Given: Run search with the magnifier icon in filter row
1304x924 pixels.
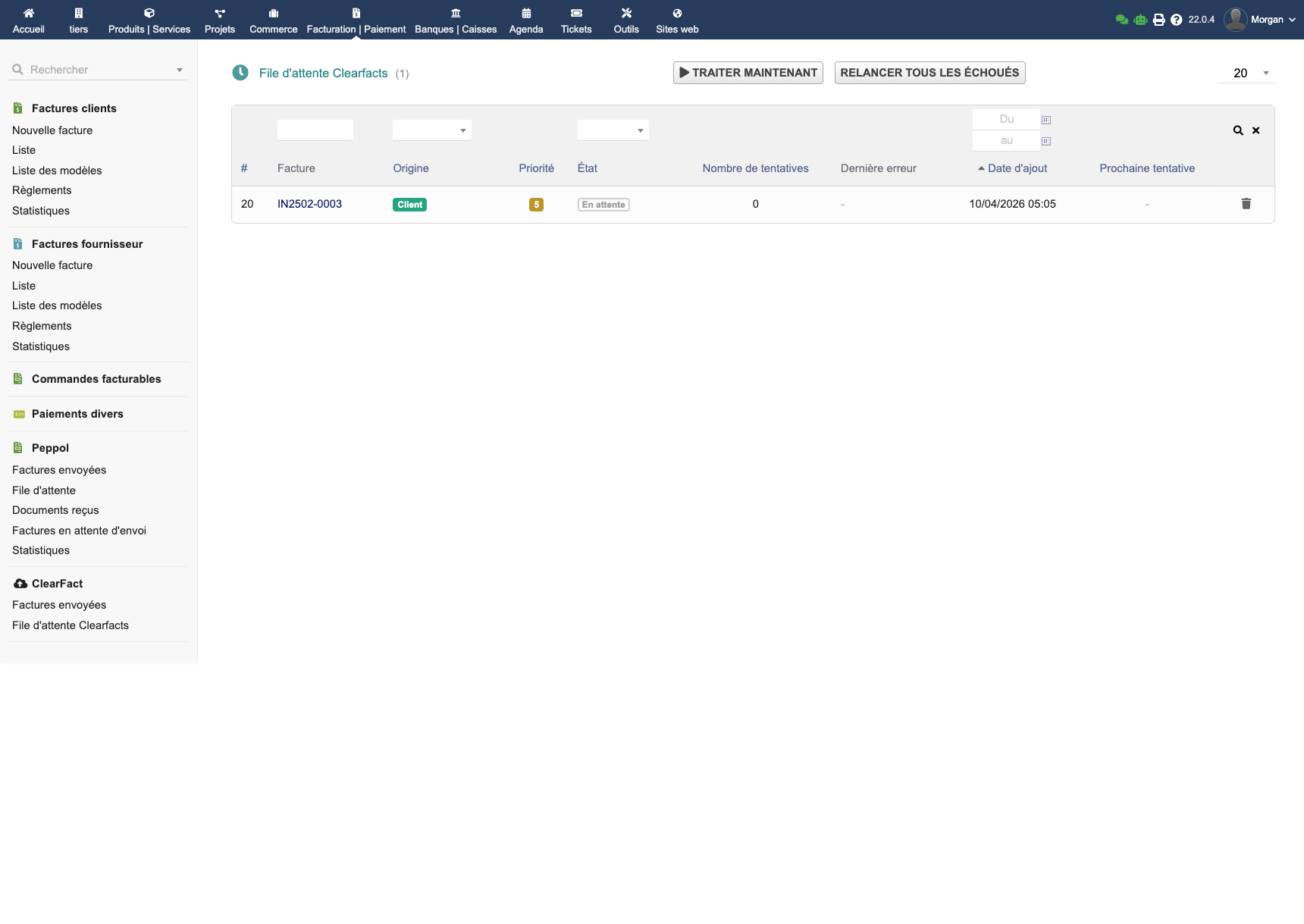Looking at the screenshot, I should click(x=1237, y=130).
